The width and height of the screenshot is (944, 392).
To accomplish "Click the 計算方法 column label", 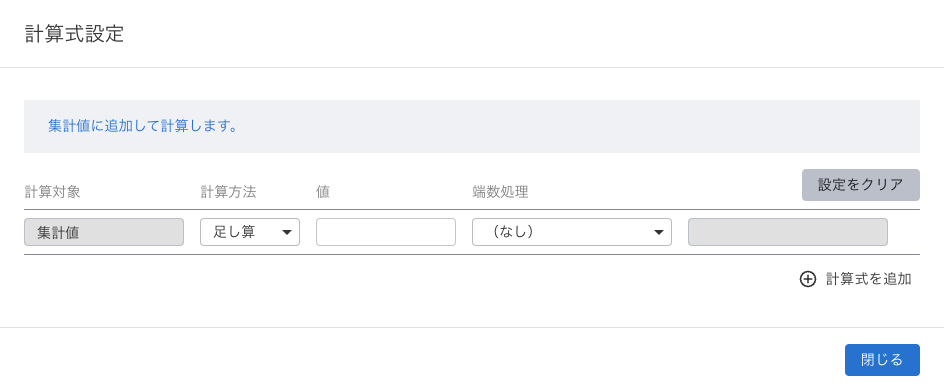I will click(229, 192).
